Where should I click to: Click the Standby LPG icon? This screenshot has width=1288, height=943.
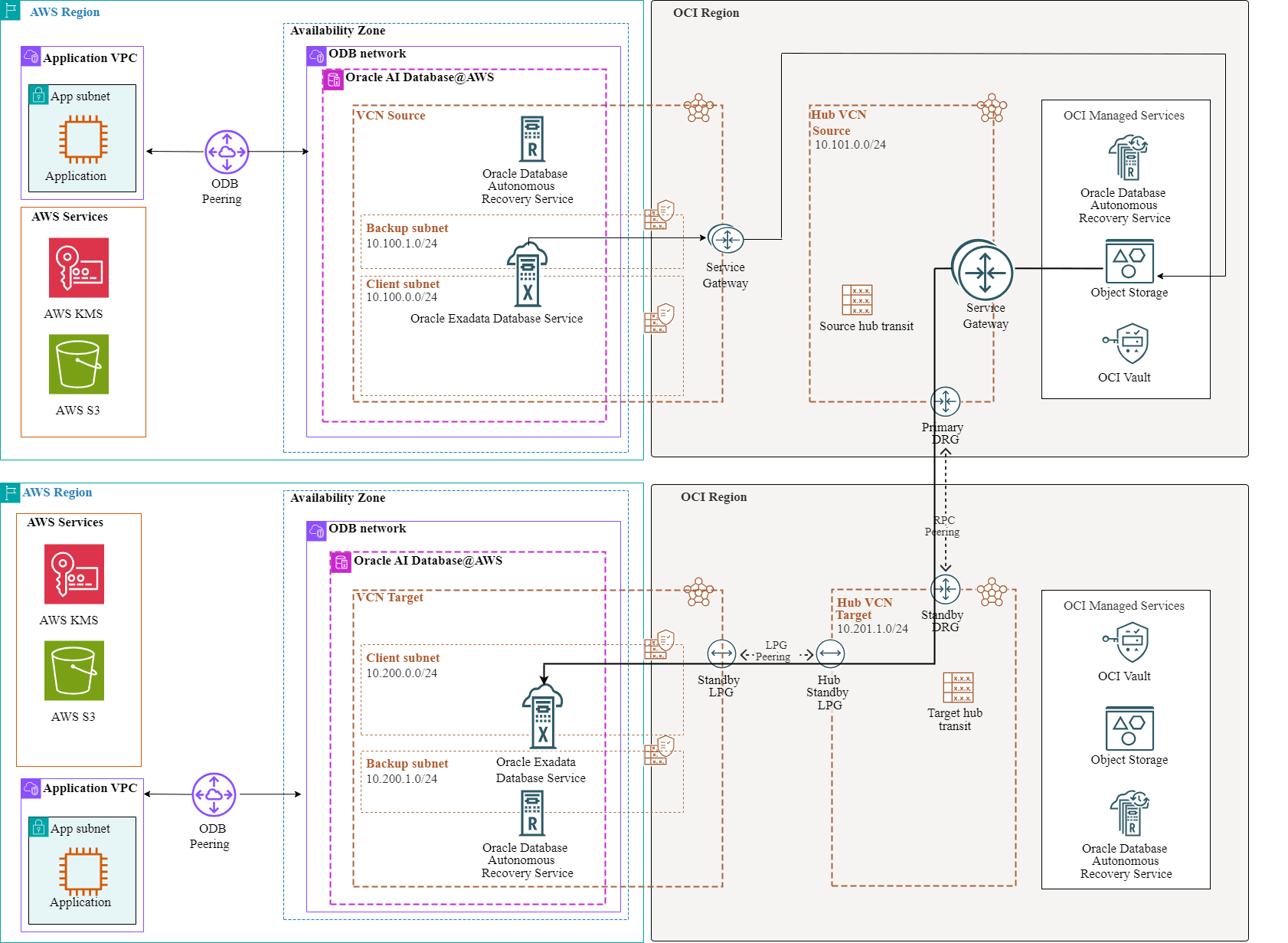tap(721, 654)
